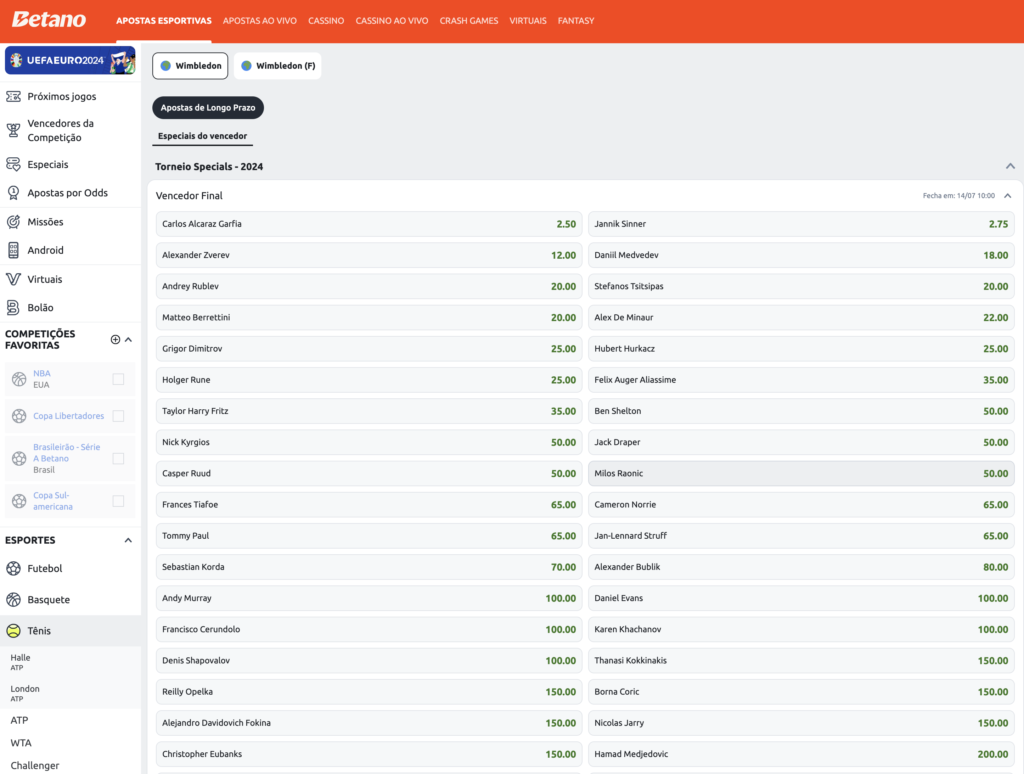Open the Halle ATP tournament
The width and height of the screenshot is (1024, 774).
pos(20,662)
